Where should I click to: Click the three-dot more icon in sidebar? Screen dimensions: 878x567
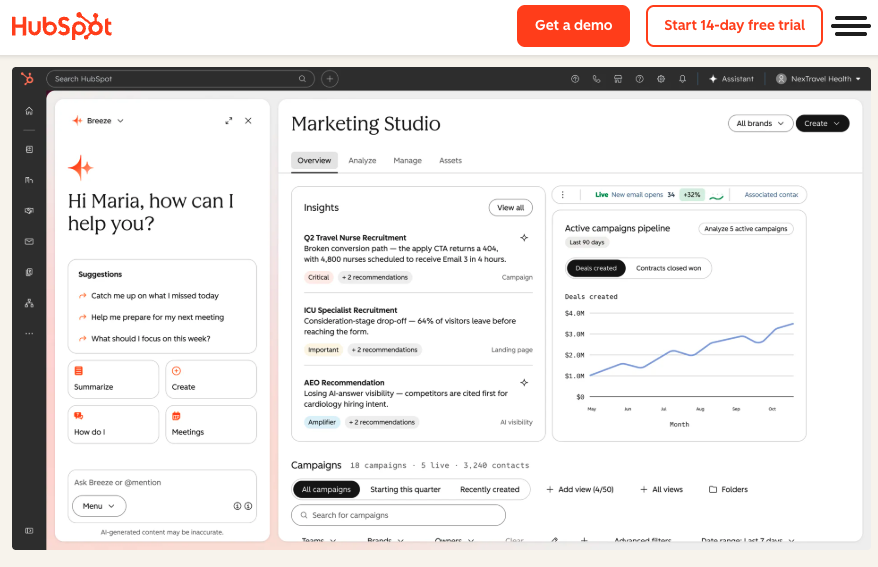pos(29,334)
